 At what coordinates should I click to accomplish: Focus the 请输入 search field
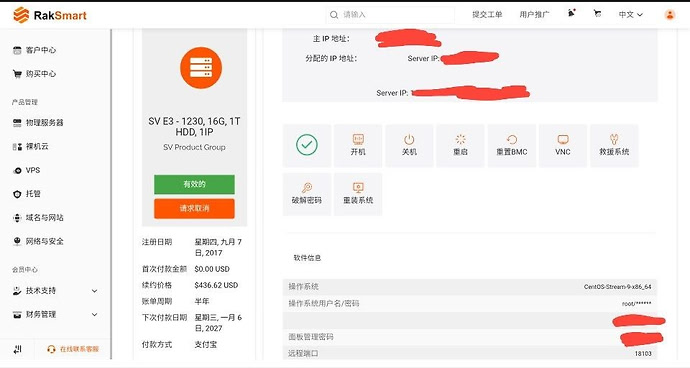tap(390, 15)
